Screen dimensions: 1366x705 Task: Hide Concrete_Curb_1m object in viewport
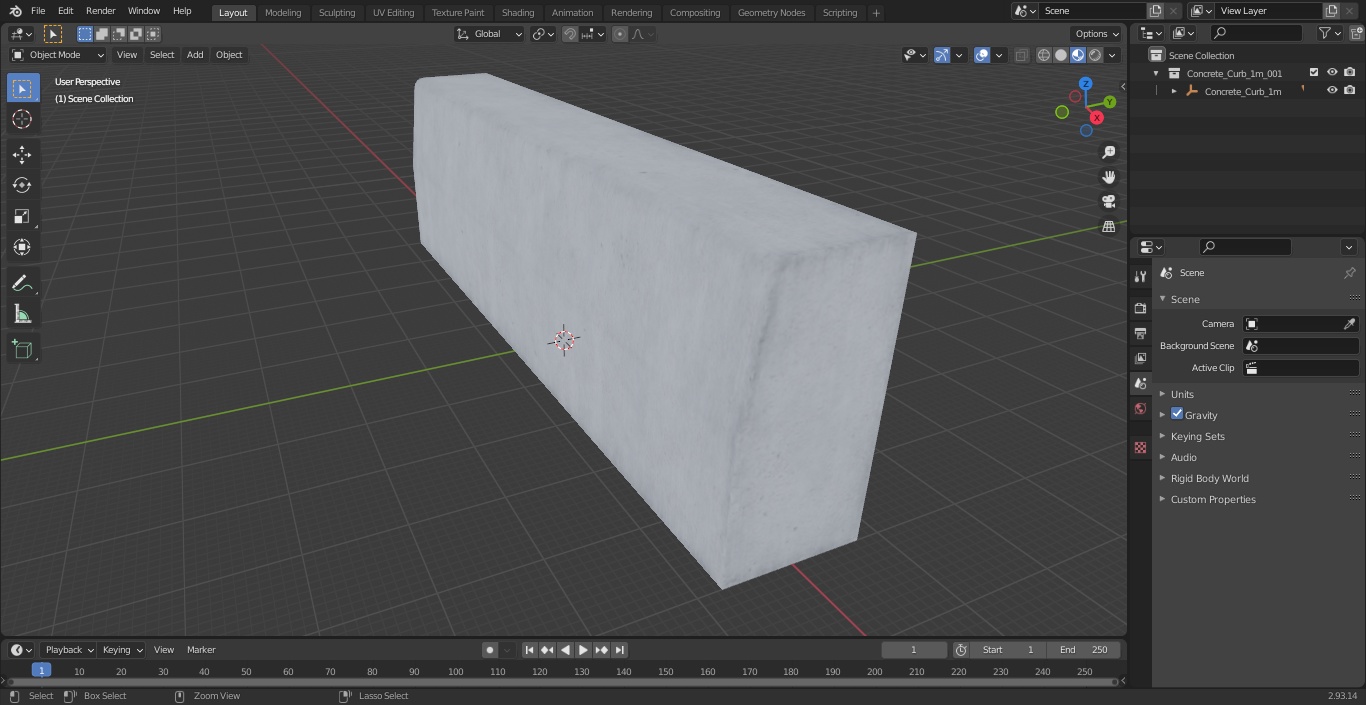[x=1332, y=91]
